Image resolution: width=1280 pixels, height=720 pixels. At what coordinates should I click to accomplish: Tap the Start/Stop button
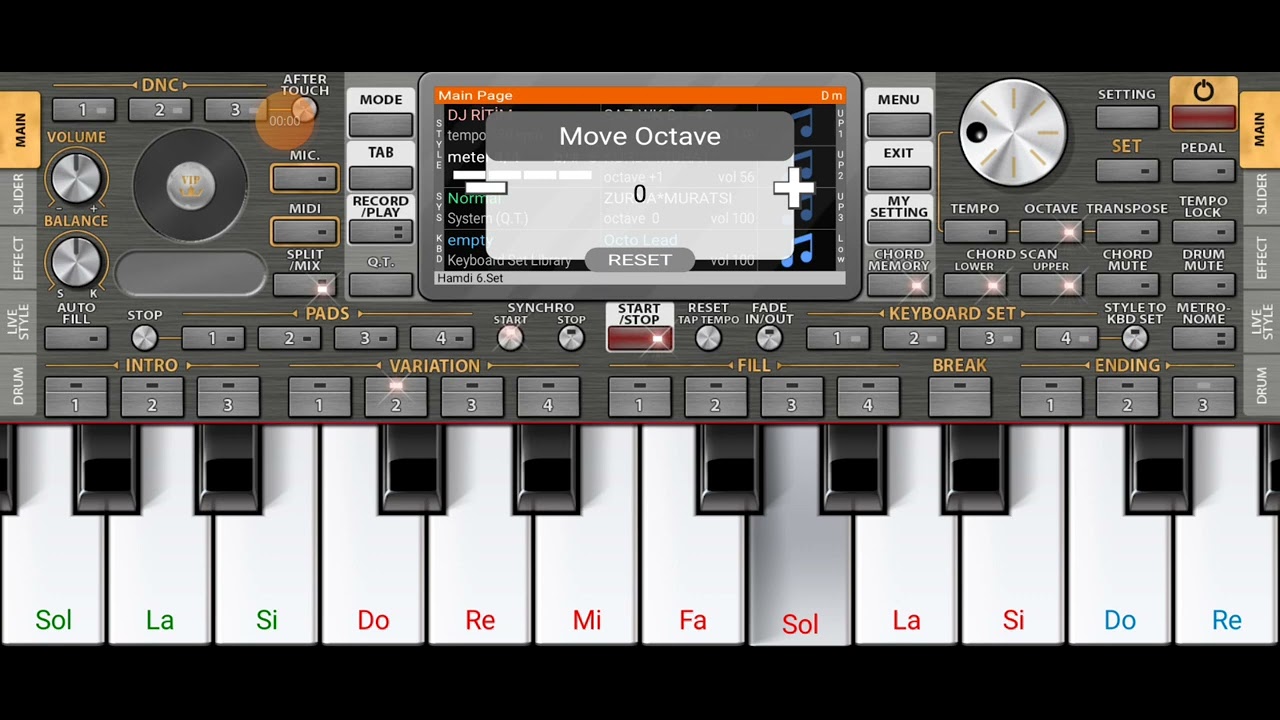click(639, 338)
